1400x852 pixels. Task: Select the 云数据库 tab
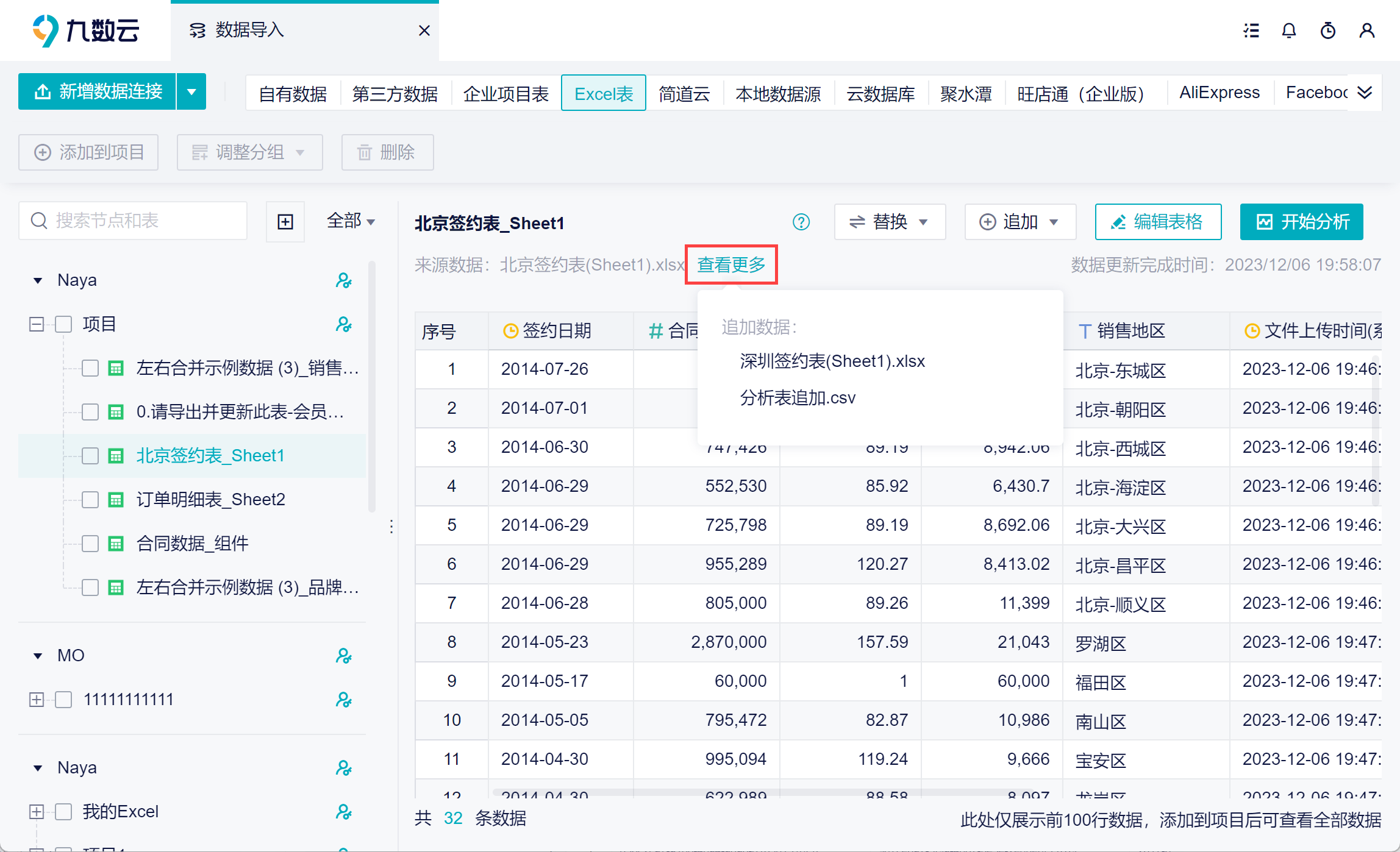pyautogui.click(x=880, y=93)
